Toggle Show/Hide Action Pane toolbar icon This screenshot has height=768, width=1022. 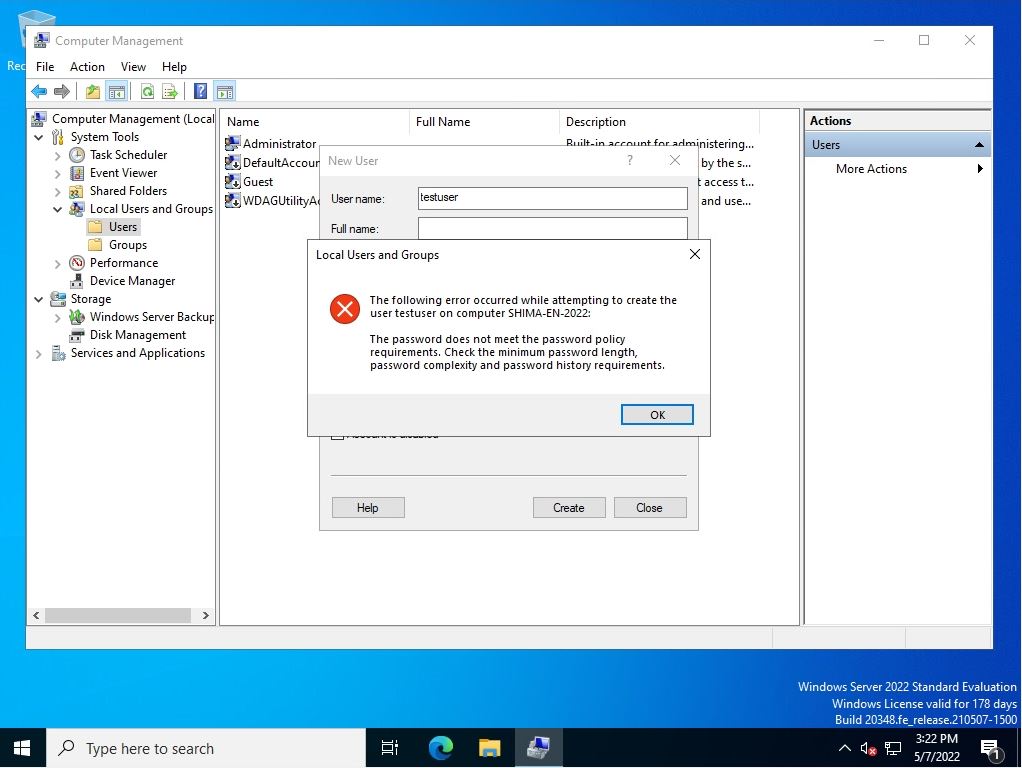point(225,91)
